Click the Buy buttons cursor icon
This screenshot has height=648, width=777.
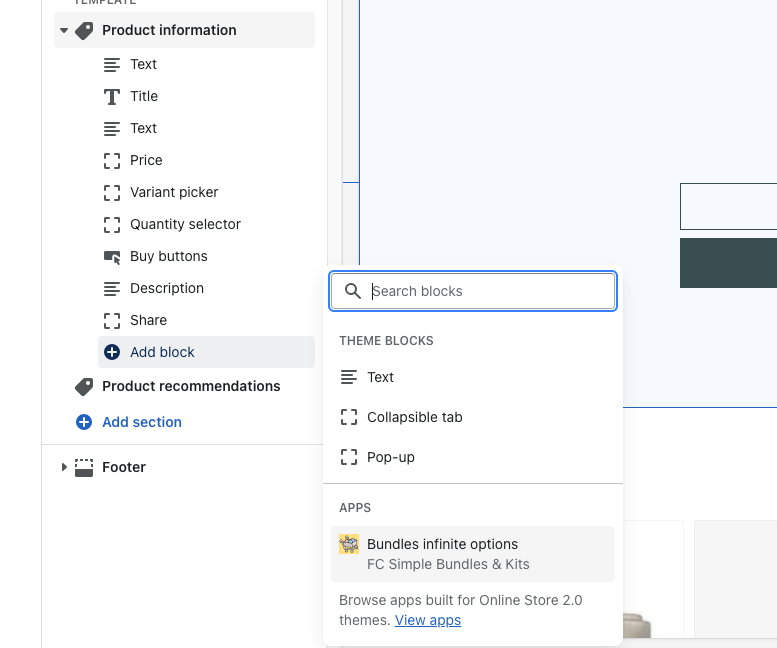click(112, 257)
